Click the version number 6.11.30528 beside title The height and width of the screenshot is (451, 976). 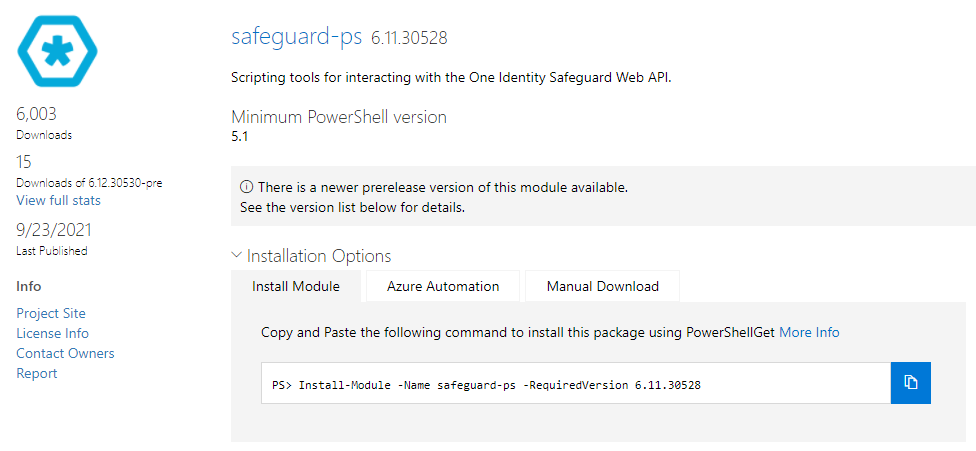point(409,38)
